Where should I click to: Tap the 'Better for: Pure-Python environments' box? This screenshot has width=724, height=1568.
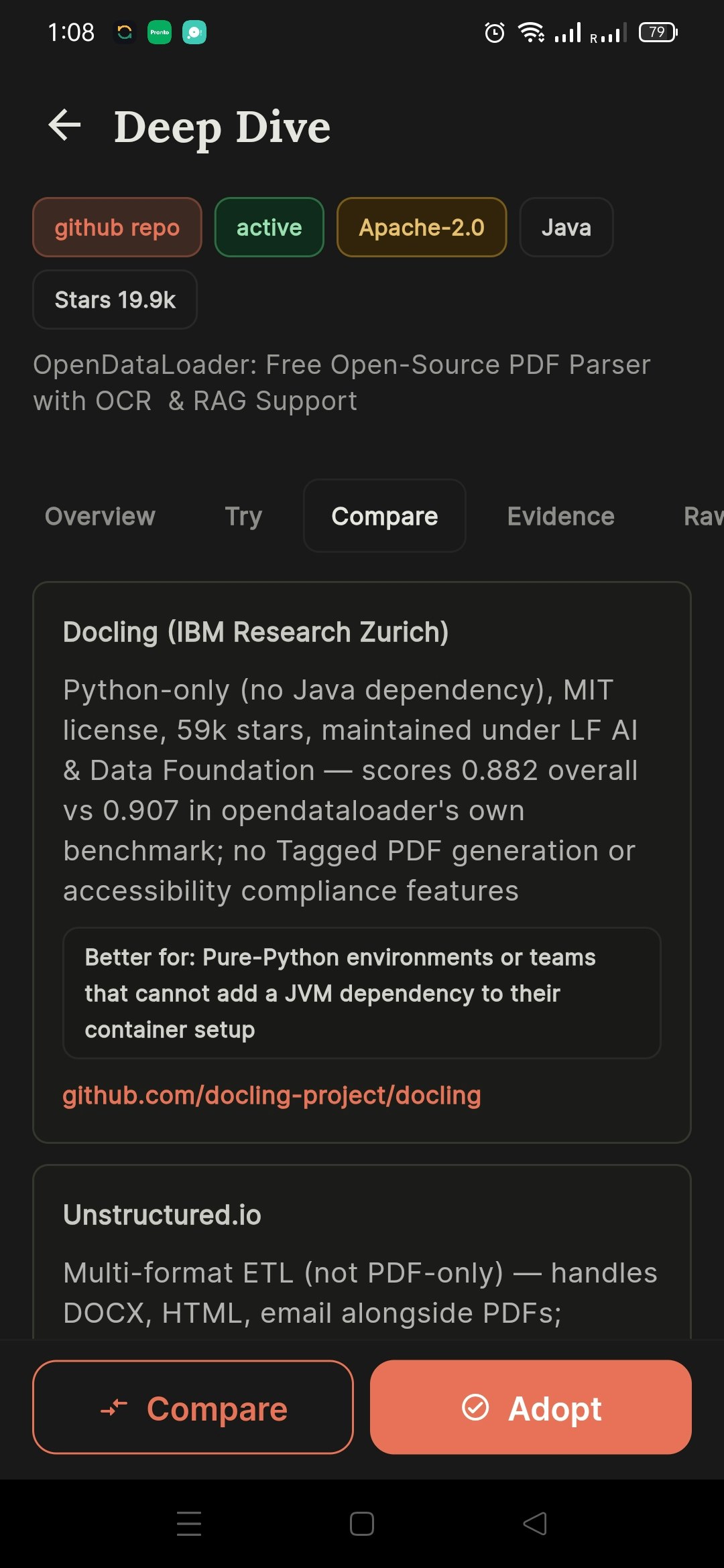362,993
